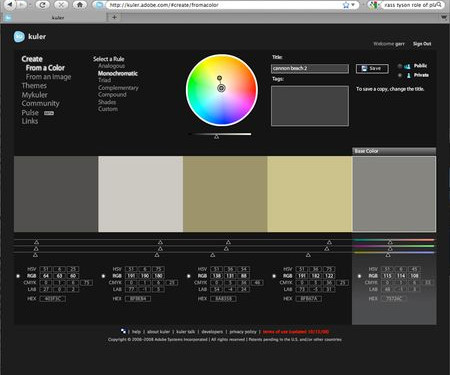The height and width of the screenshot is (375, 450).
Task: Open the privacy policy footer link
Action: (x=243, y=332)
